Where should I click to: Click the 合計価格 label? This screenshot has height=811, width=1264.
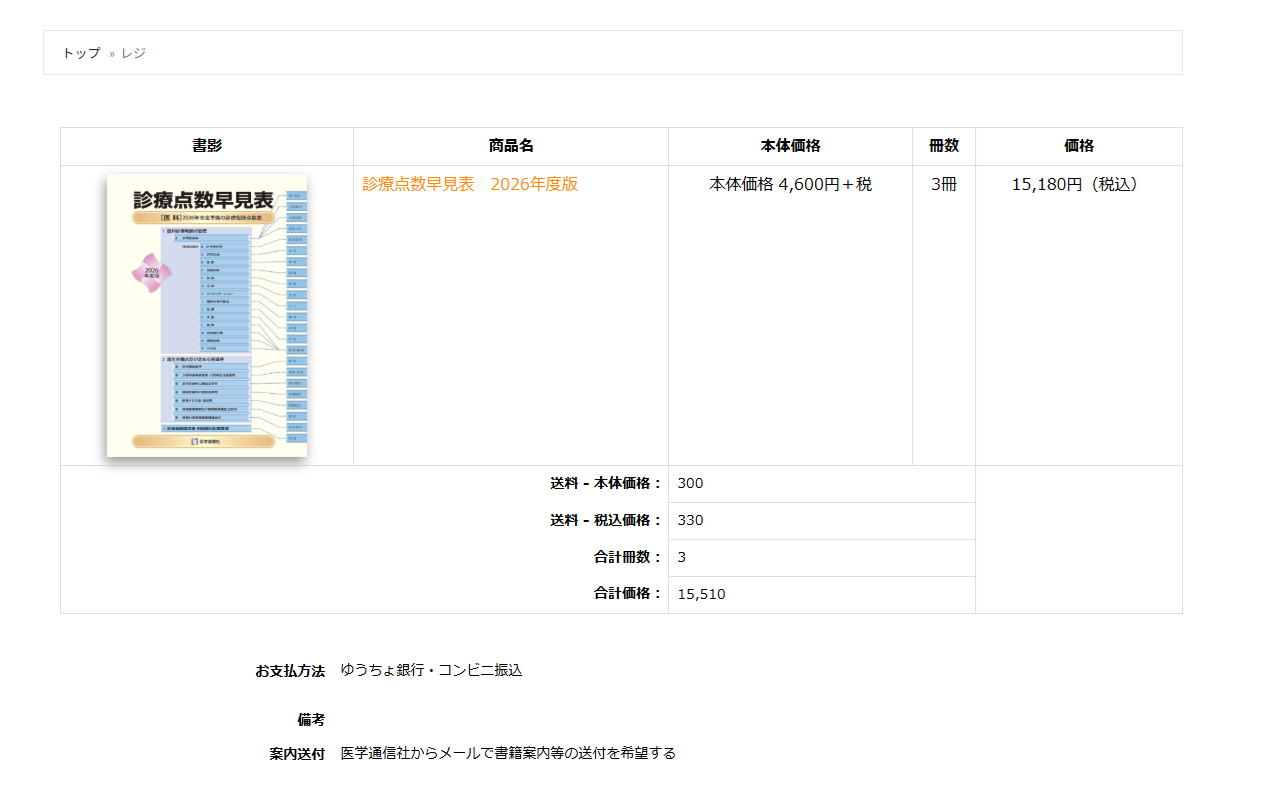(628, 595)
